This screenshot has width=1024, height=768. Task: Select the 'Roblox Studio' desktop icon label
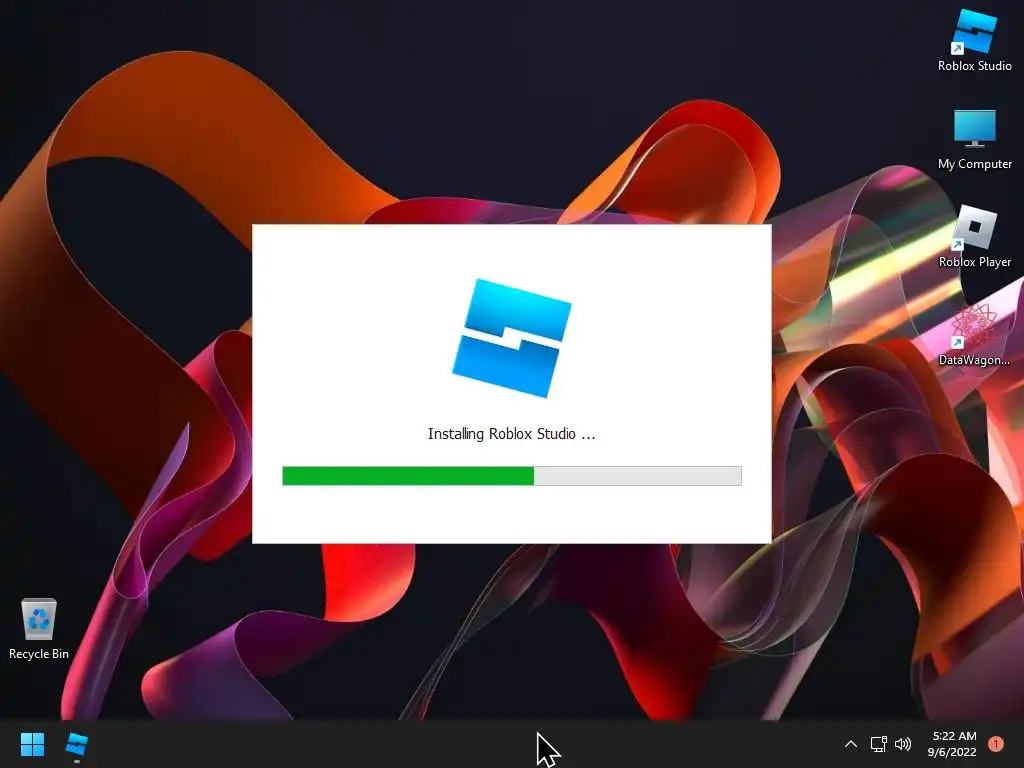[974, 66]
